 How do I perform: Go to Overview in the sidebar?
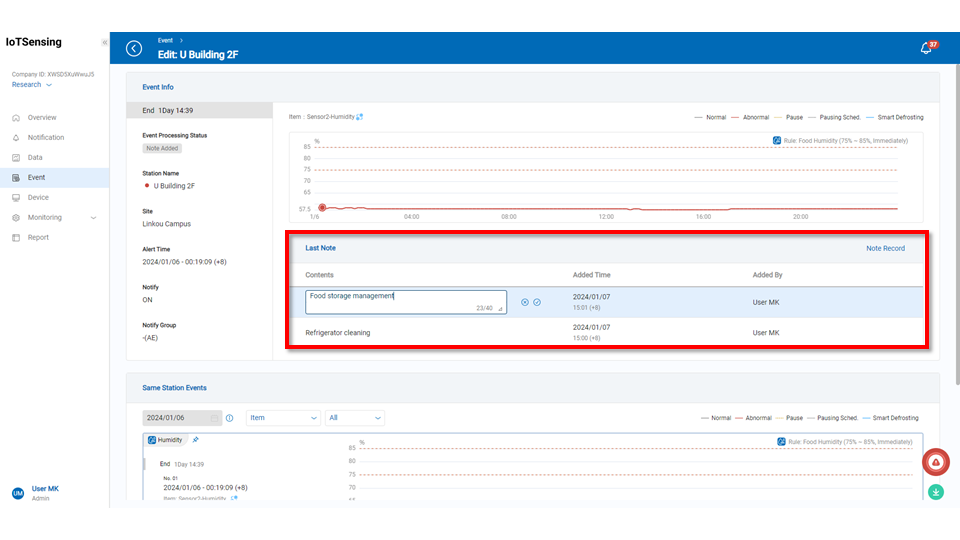pos(42,117)
